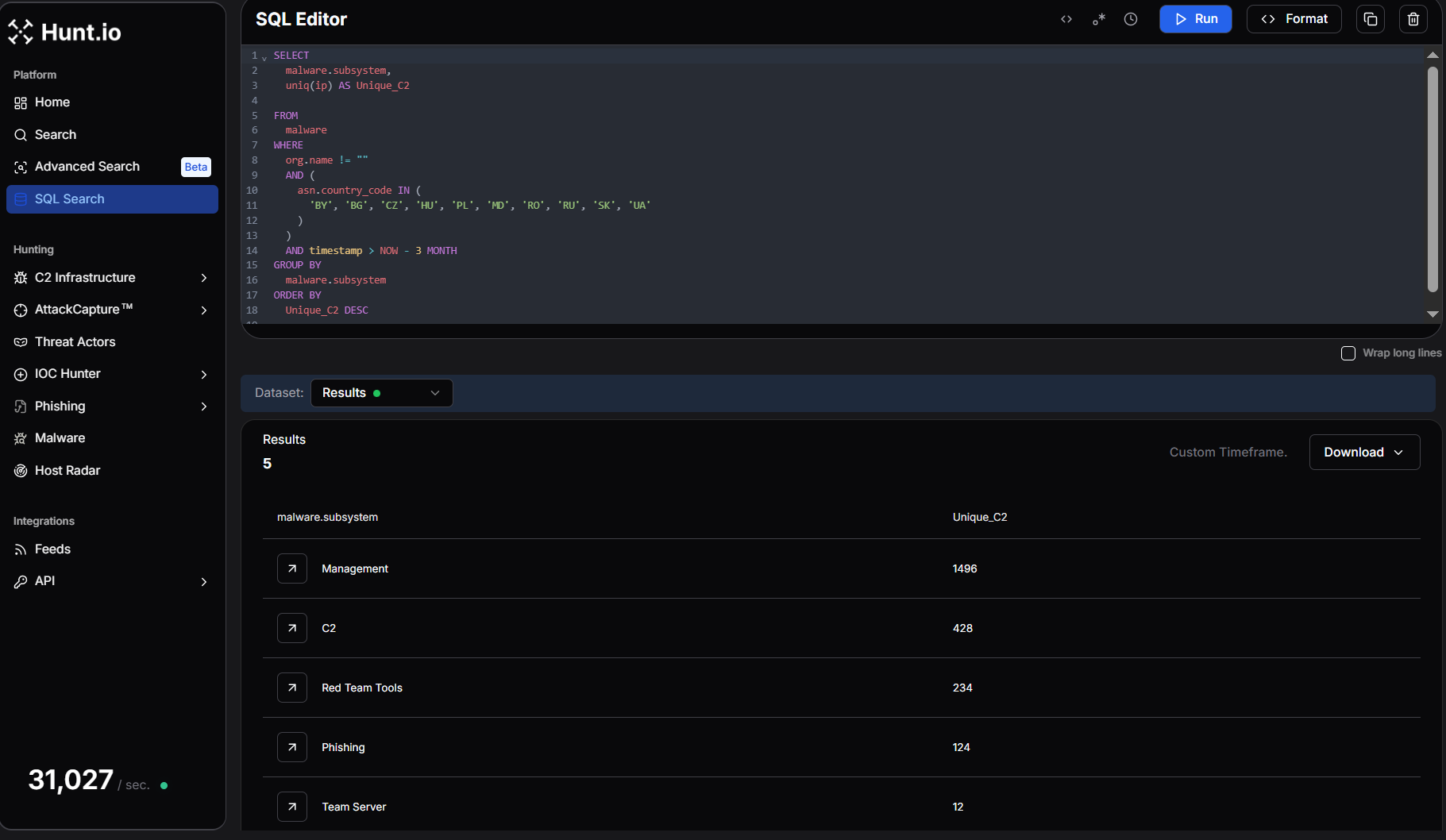Open the C2 row arrow icon
This screenshot has height=840, width=1446.
[x=292, y=628]
